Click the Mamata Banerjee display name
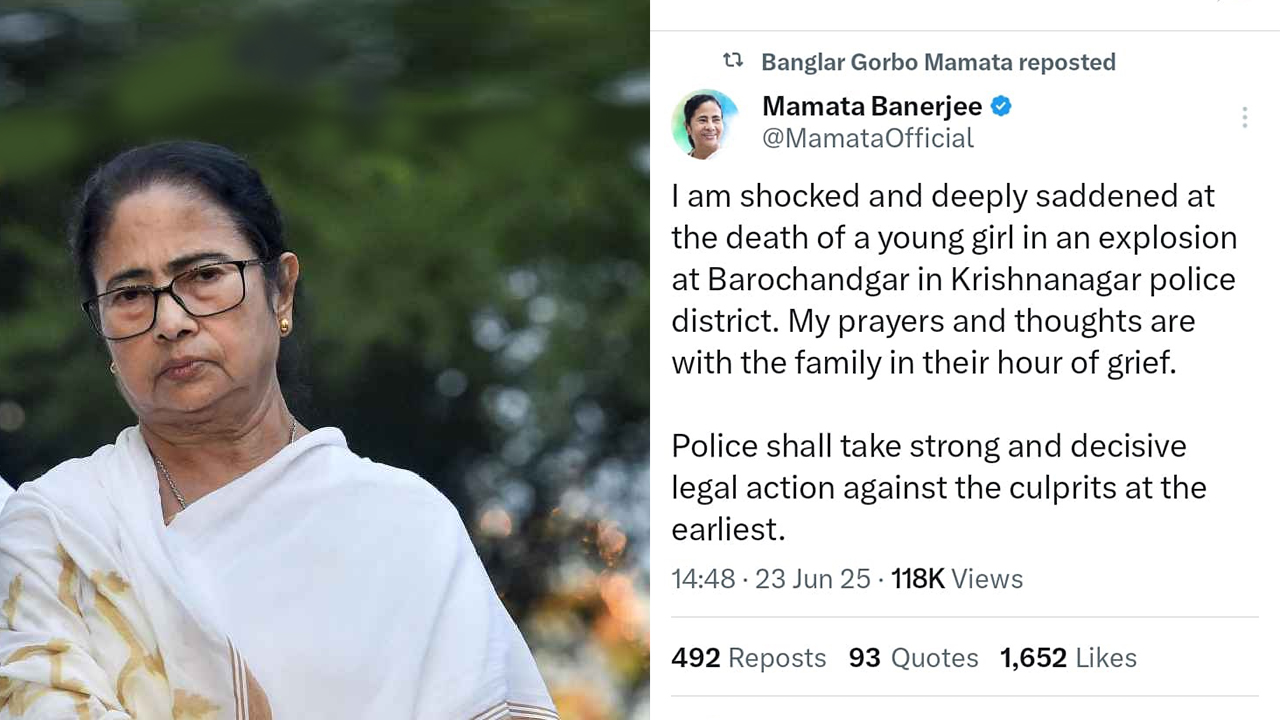 [872, 106]
